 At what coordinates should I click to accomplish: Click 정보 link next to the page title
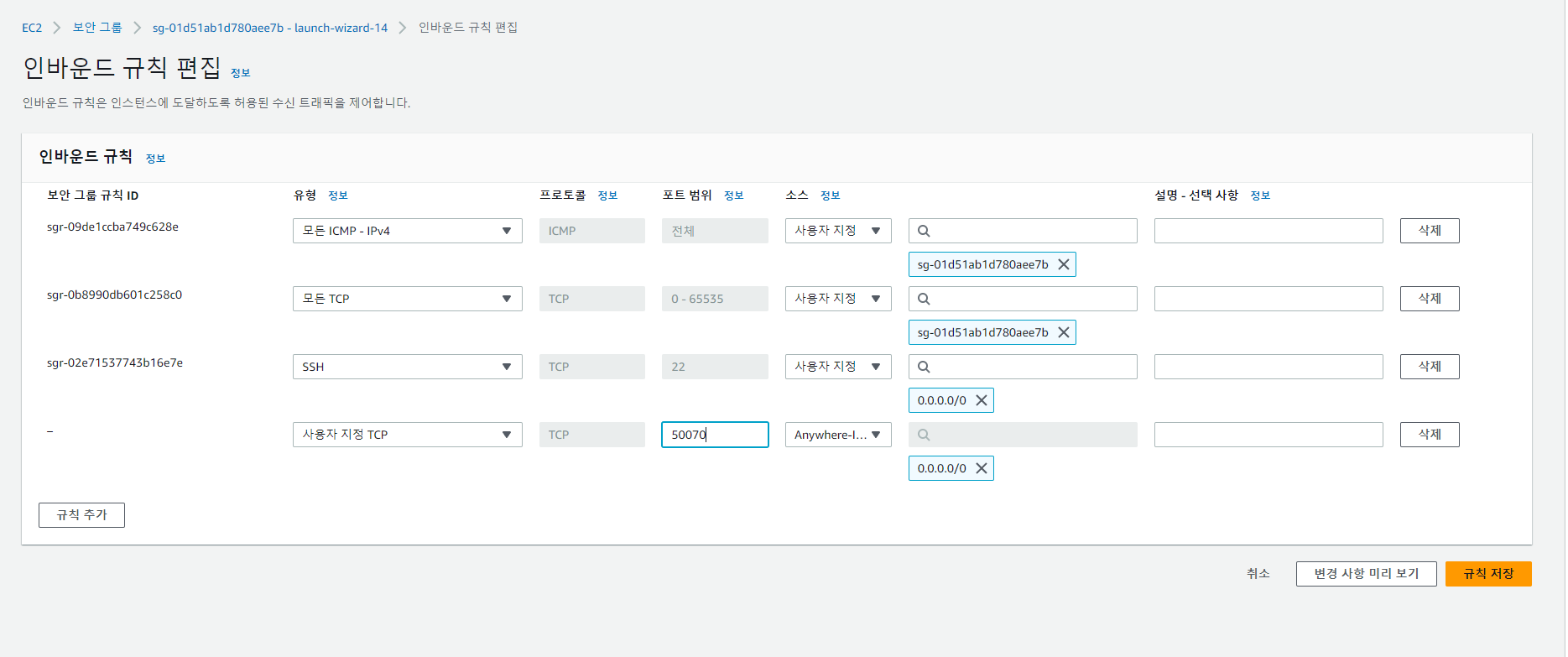coord(241,73)
